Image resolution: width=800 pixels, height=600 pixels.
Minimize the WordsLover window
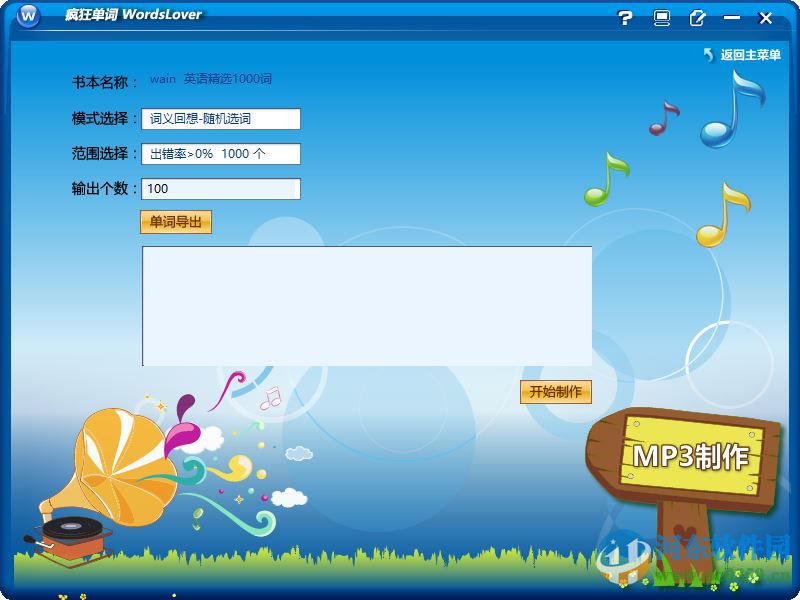731,18
